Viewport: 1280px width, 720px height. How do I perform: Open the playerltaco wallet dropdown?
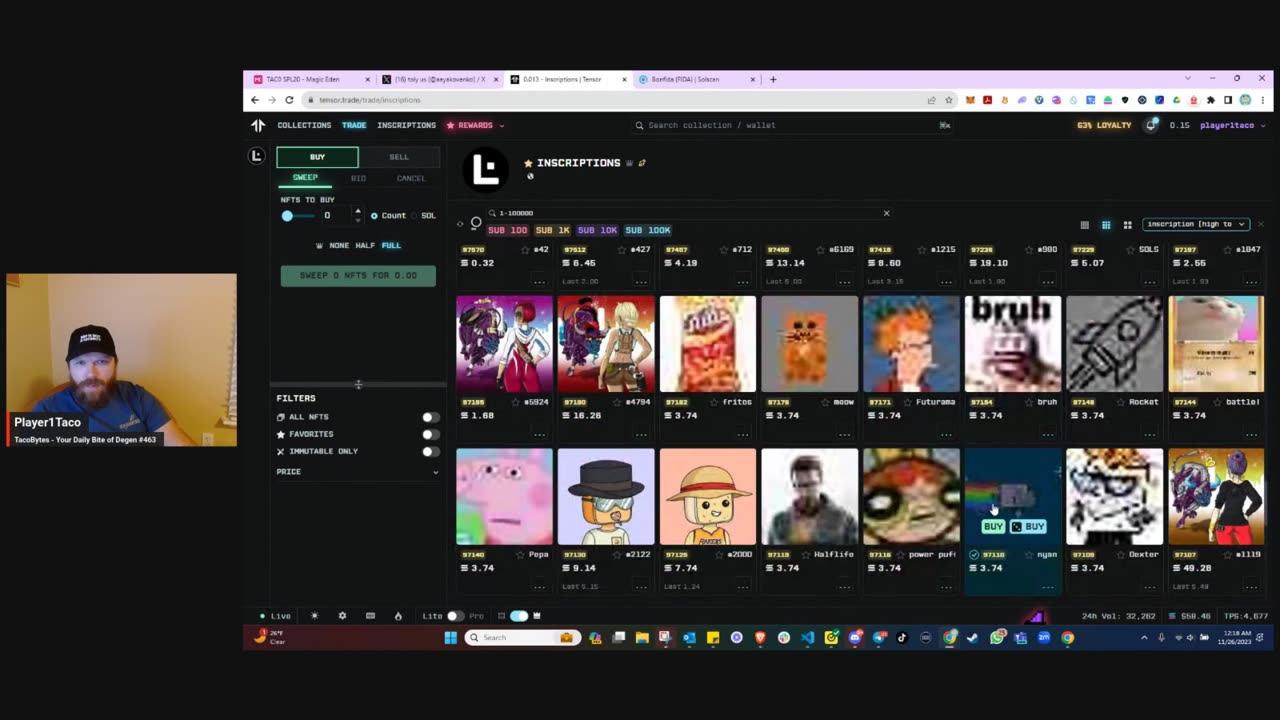(x=1232, y=125)
